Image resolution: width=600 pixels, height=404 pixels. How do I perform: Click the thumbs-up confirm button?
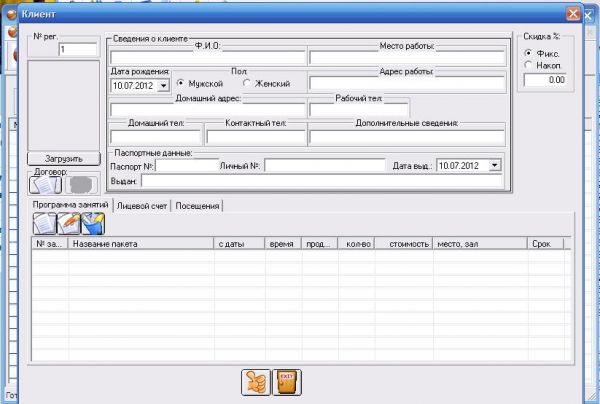pyautogui.click(x=255, y=382)
